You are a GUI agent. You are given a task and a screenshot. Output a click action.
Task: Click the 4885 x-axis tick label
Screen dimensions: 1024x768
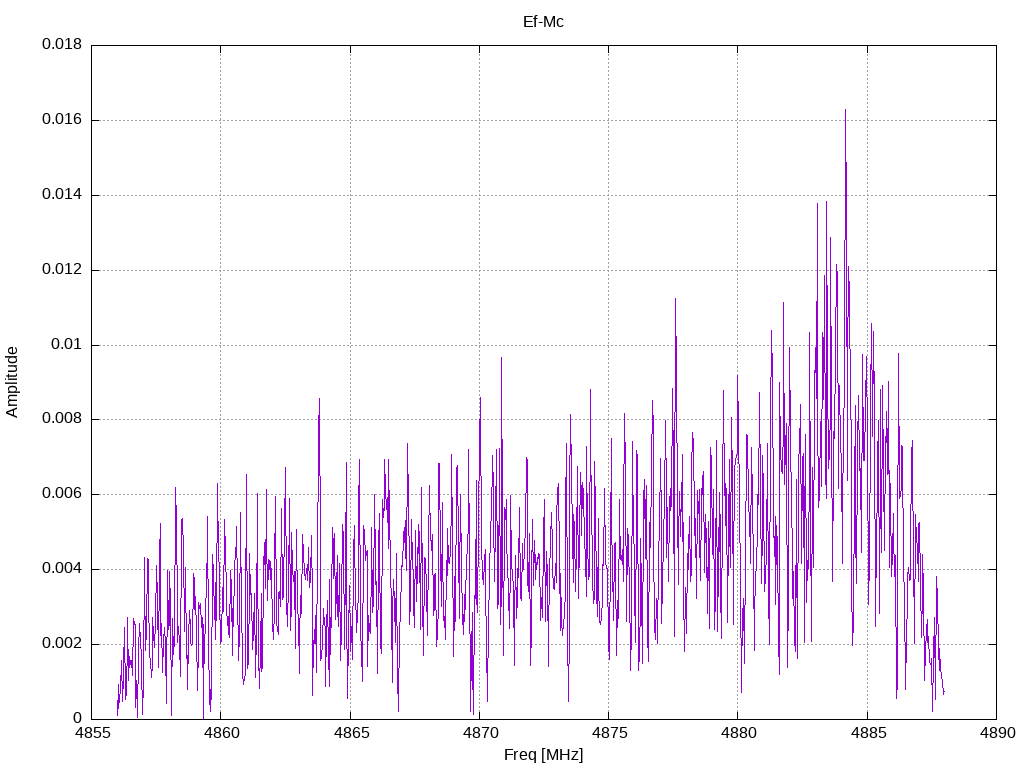tap(866, 733)
